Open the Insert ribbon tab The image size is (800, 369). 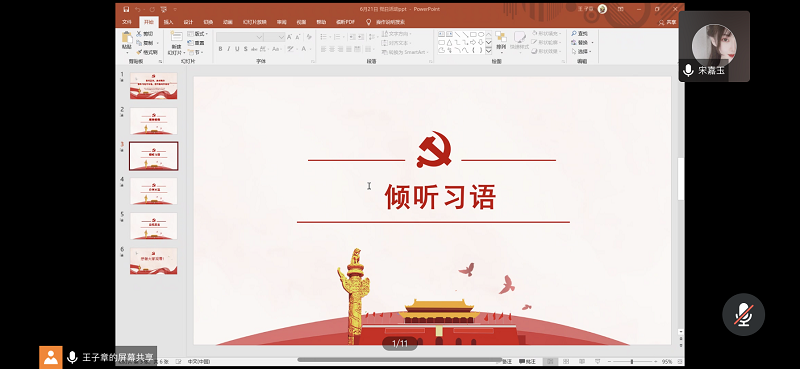168,22
